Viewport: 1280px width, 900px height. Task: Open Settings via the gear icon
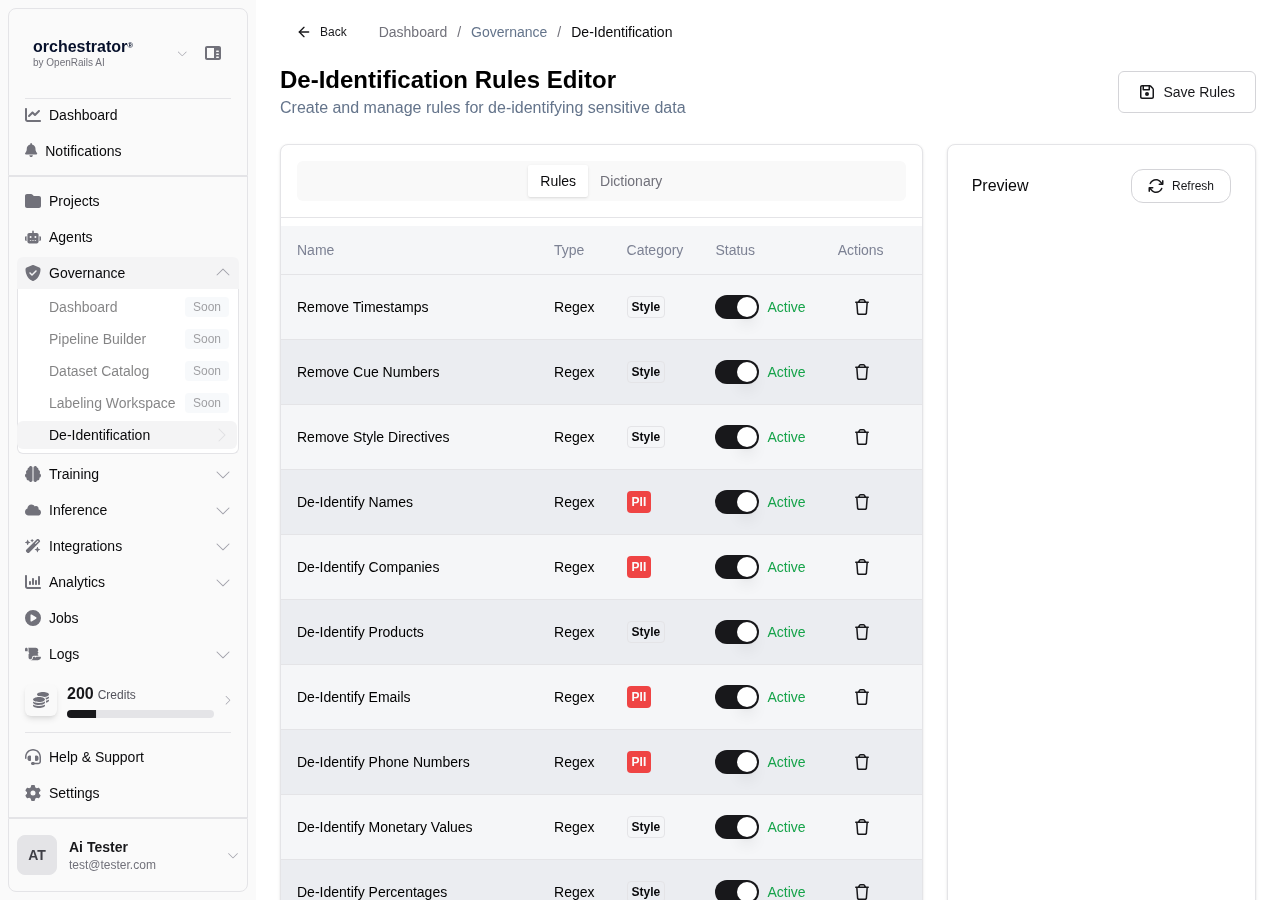tap(31, 793)
